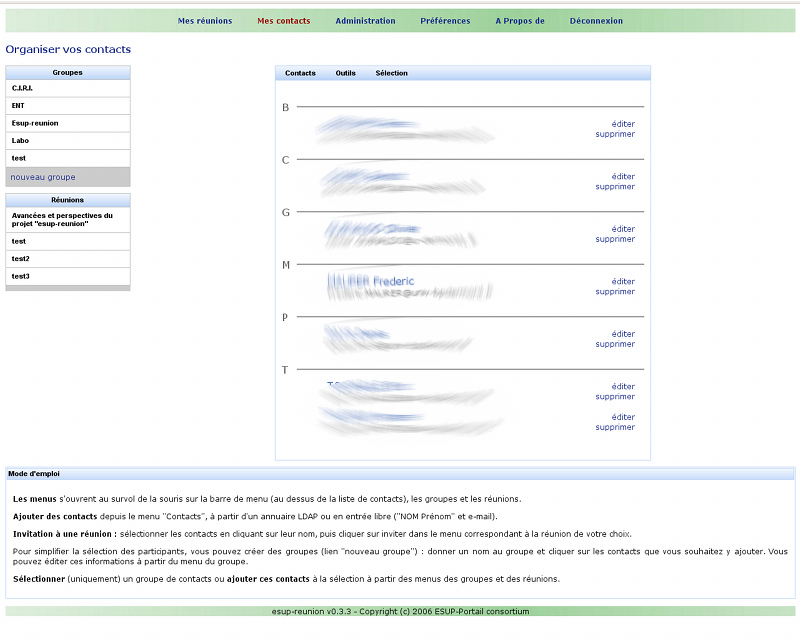Log out using Déconnexion
Image resolution: width=800 pixels, height=640 pixels.
pyautogui.click(x=596, y=21)
